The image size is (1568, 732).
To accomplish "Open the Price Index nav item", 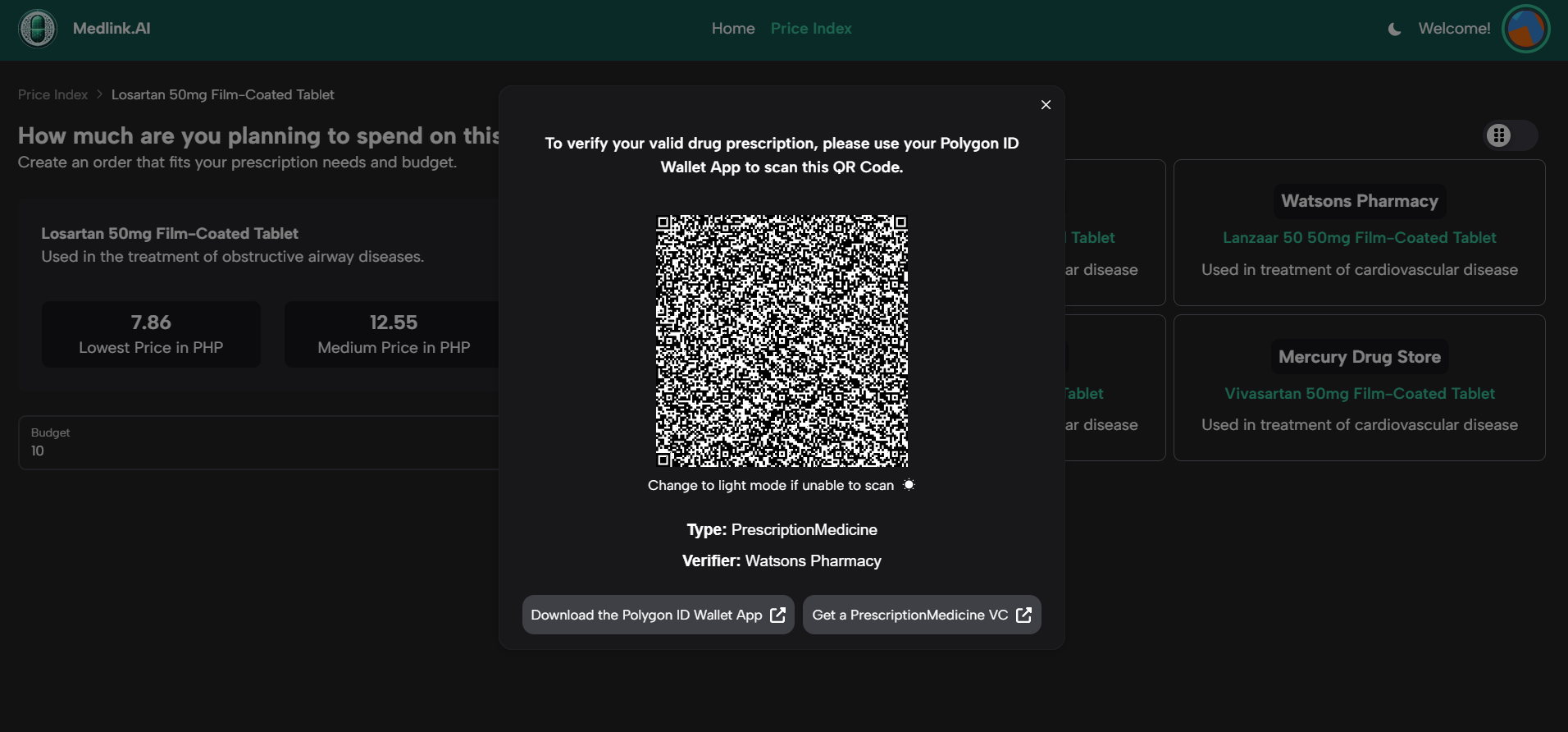I will pos(811,29).
